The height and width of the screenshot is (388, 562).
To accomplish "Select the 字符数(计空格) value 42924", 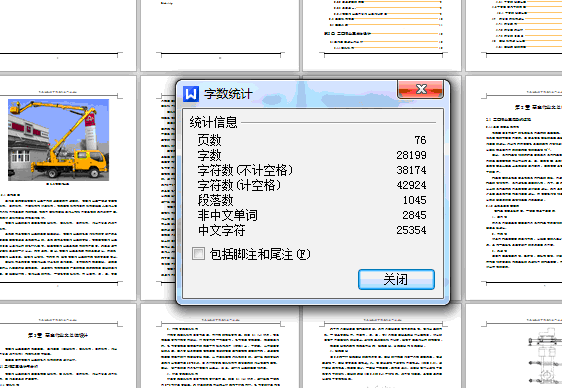I will point(411,185).
